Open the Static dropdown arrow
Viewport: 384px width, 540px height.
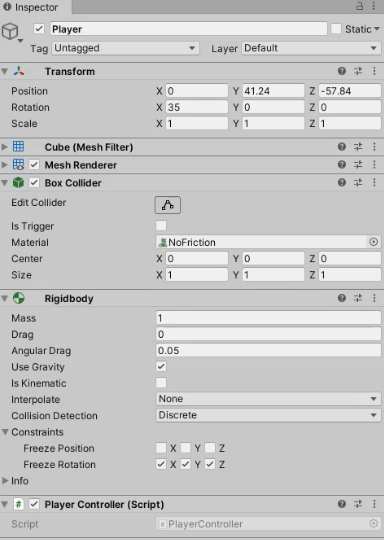[x=376, y=29]
